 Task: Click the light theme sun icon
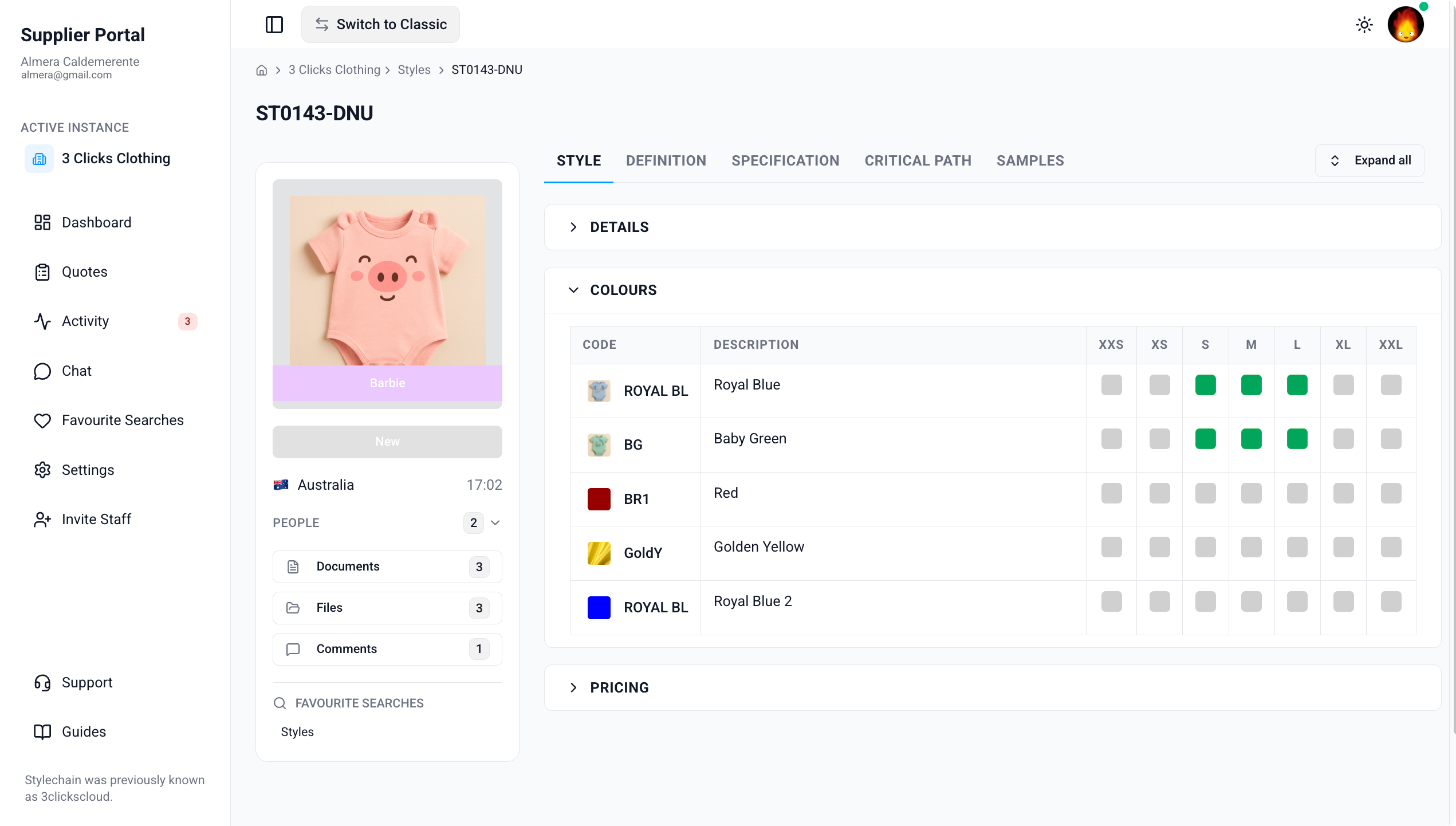pyautogui.click(x=1364, y=25)
